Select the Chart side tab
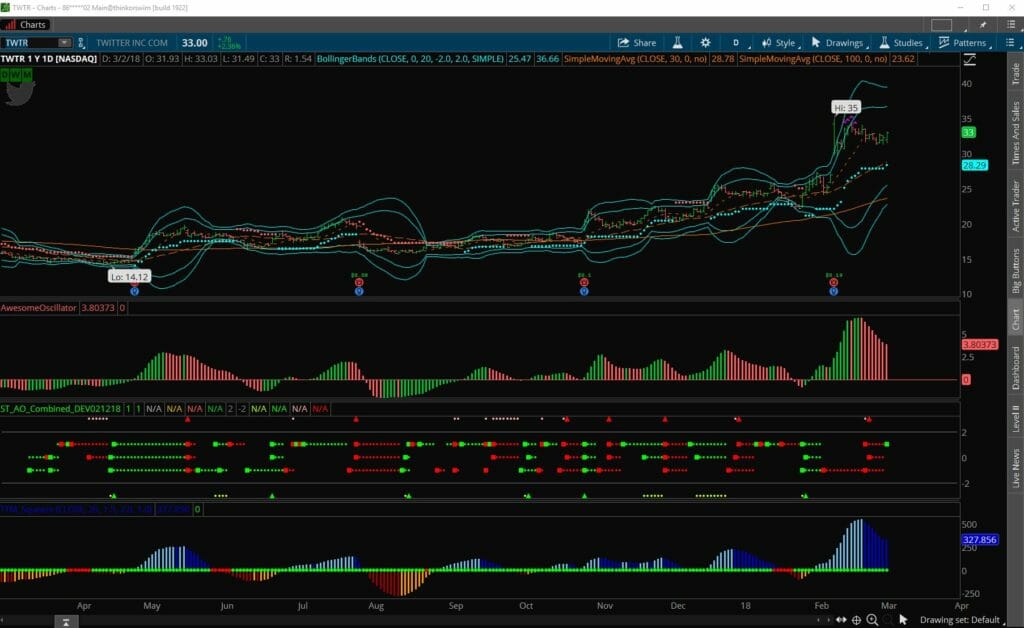 (1016, 319)
